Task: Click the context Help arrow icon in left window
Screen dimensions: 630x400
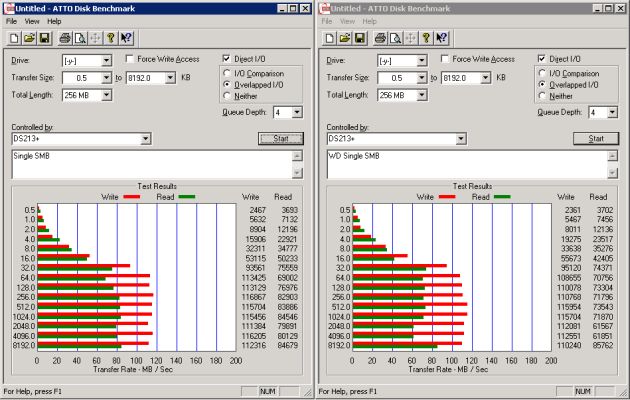Action: tap(126, 38)
